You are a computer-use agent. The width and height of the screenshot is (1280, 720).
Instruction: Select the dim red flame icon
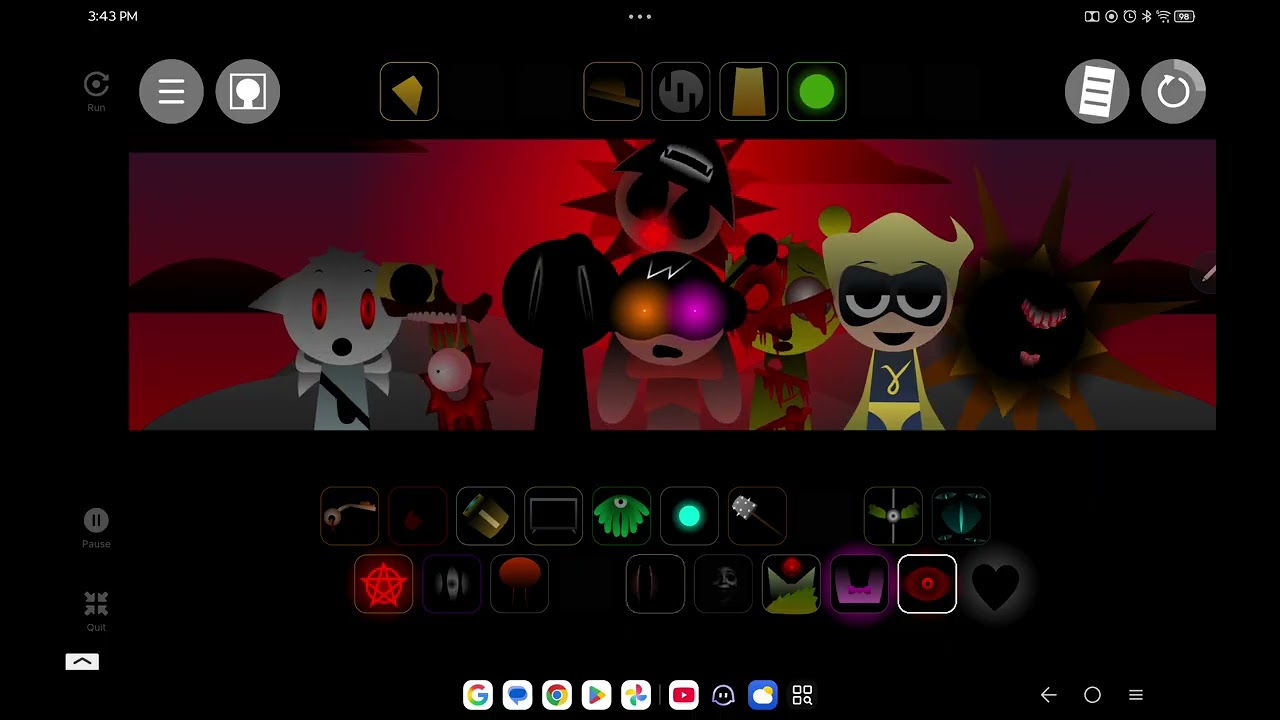click(417, 516)
